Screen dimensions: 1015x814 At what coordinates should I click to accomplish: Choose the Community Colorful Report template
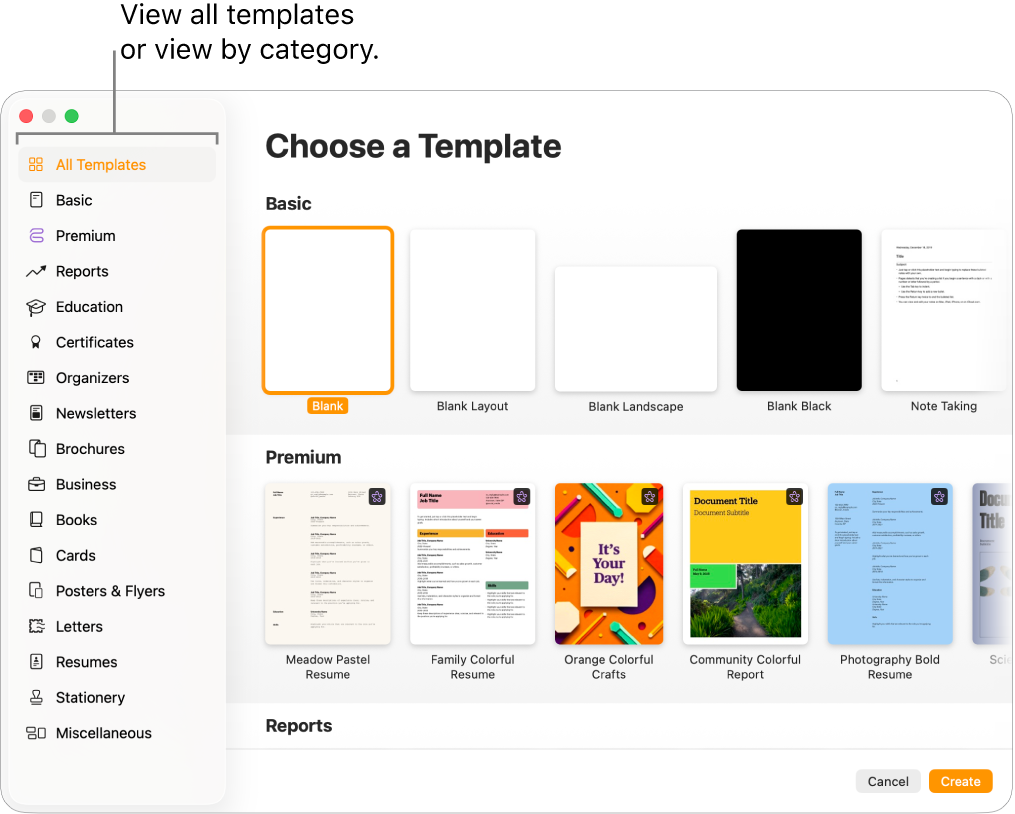pos(745,563)
